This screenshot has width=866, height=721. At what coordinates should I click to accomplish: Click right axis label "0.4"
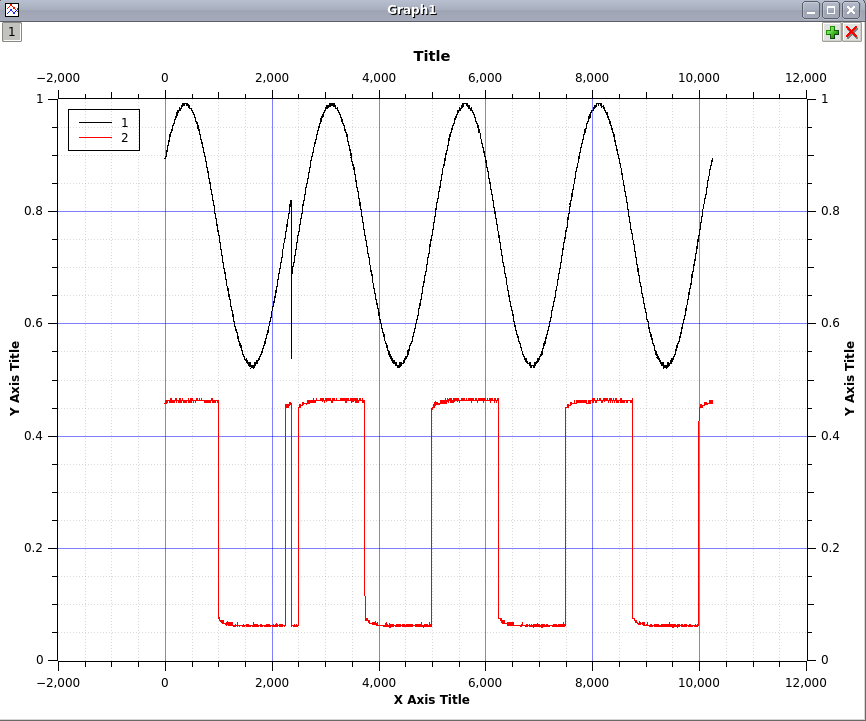(x=830, y=436)
